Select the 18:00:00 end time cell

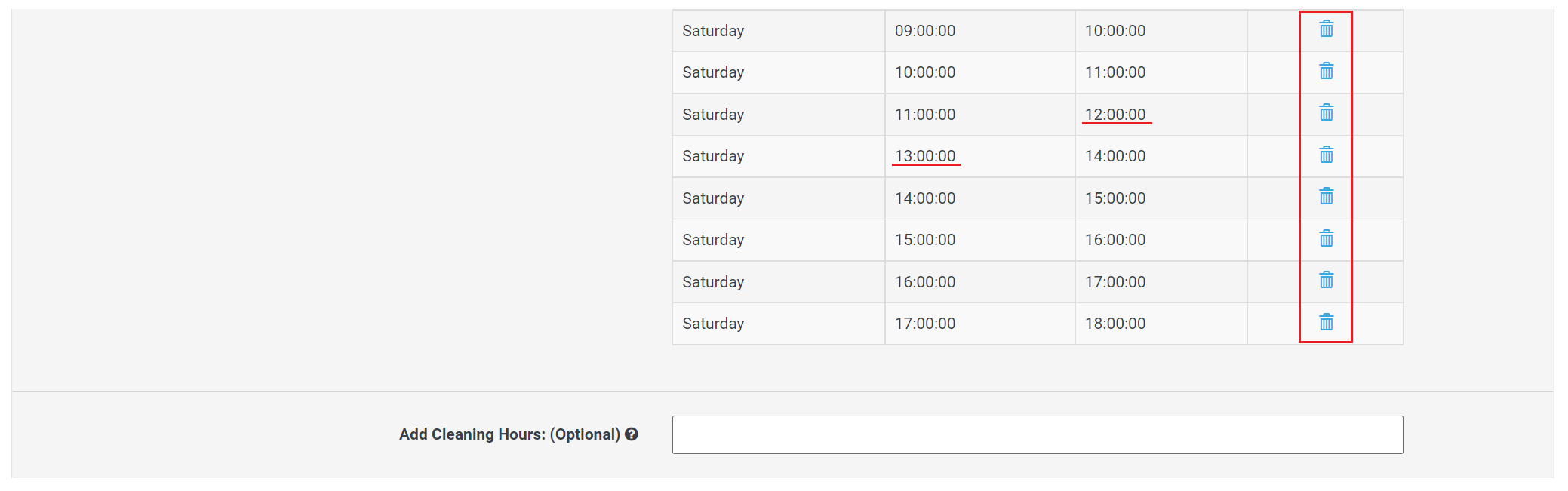pyautogui.click(x=1115, y=324)
